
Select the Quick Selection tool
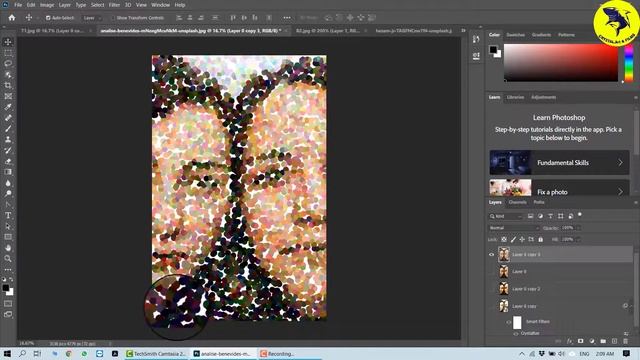click(x=8, y=75)
